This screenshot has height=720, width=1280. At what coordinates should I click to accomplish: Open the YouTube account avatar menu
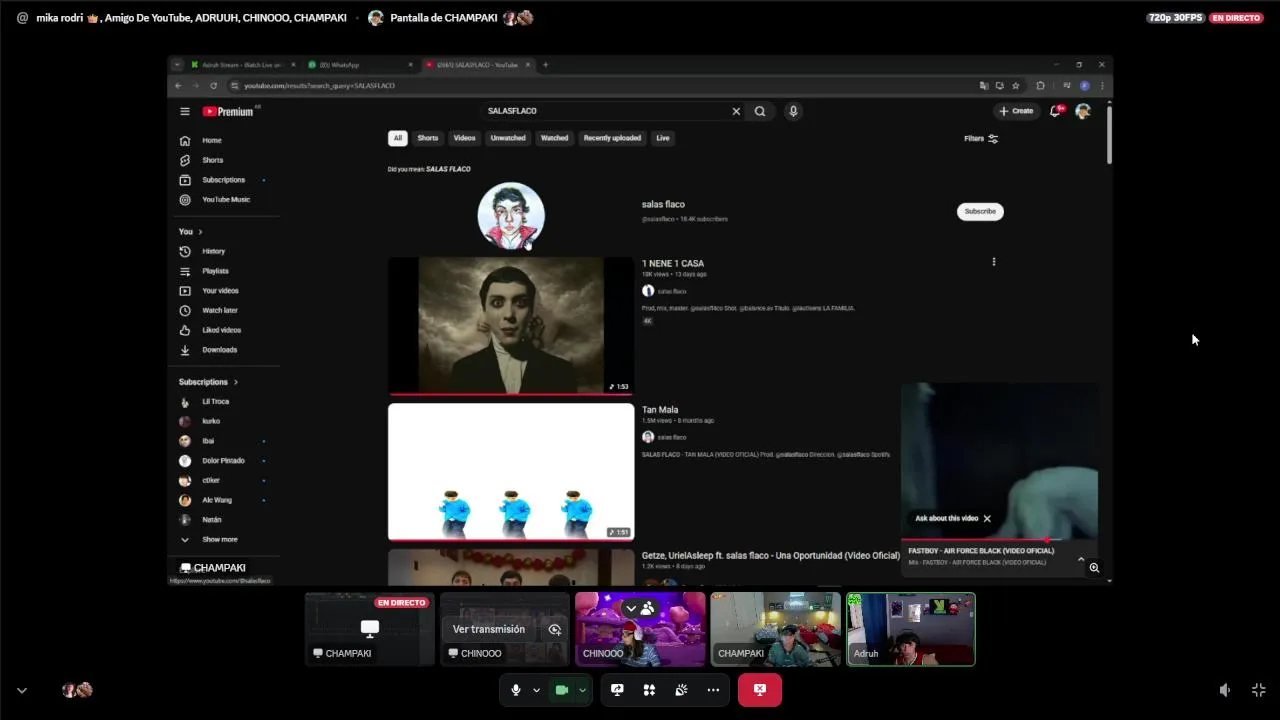pyautogui.click(x=1083, y=111)
